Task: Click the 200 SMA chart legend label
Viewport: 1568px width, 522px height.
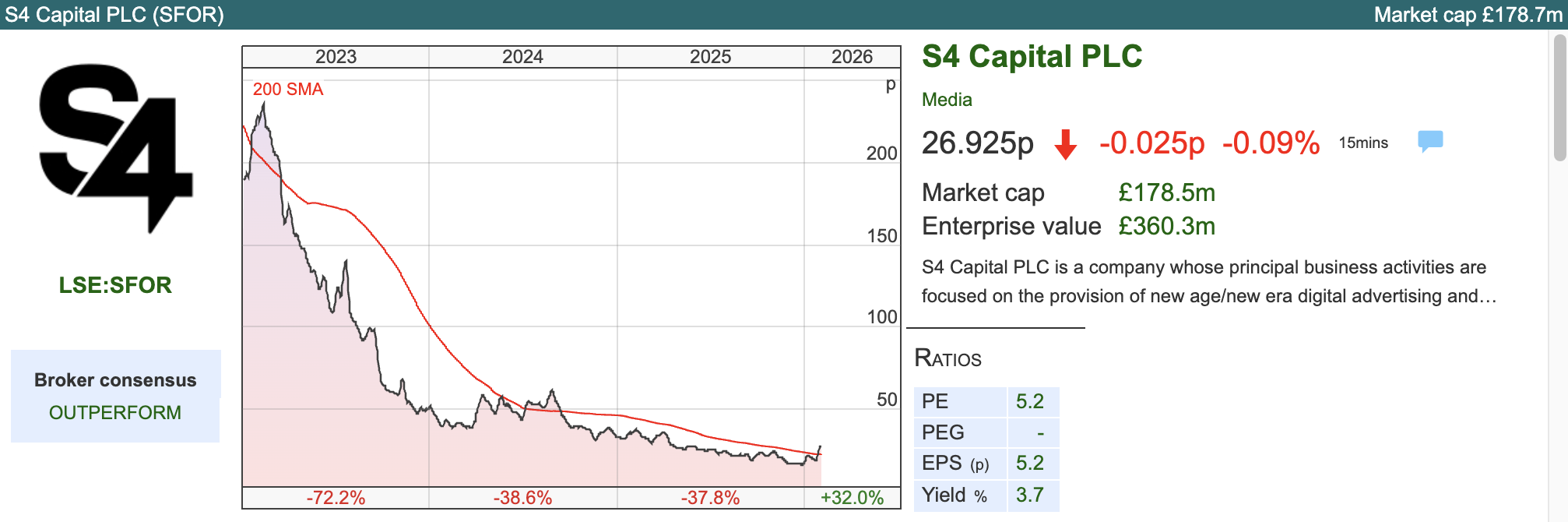Action: [288, 90]
